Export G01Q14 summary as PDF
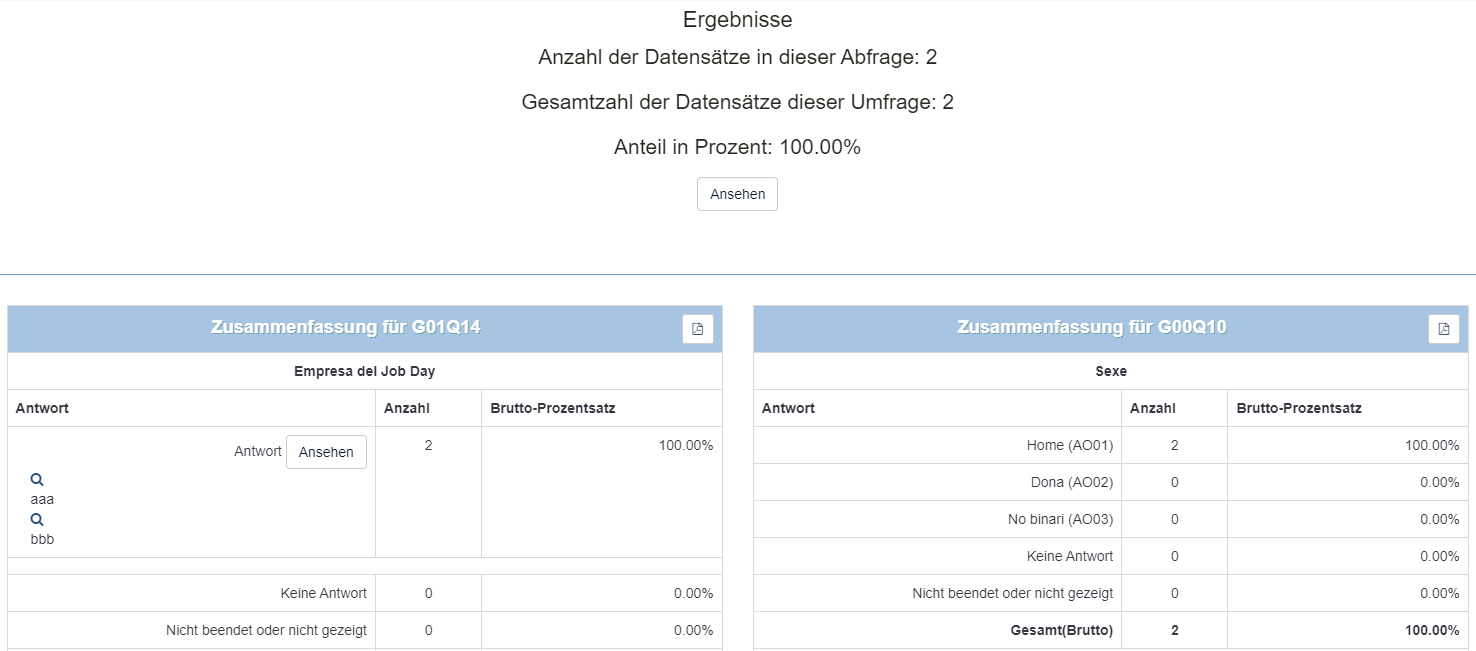The height and width of the screenshot is (651, 1476). pos(698,329)
